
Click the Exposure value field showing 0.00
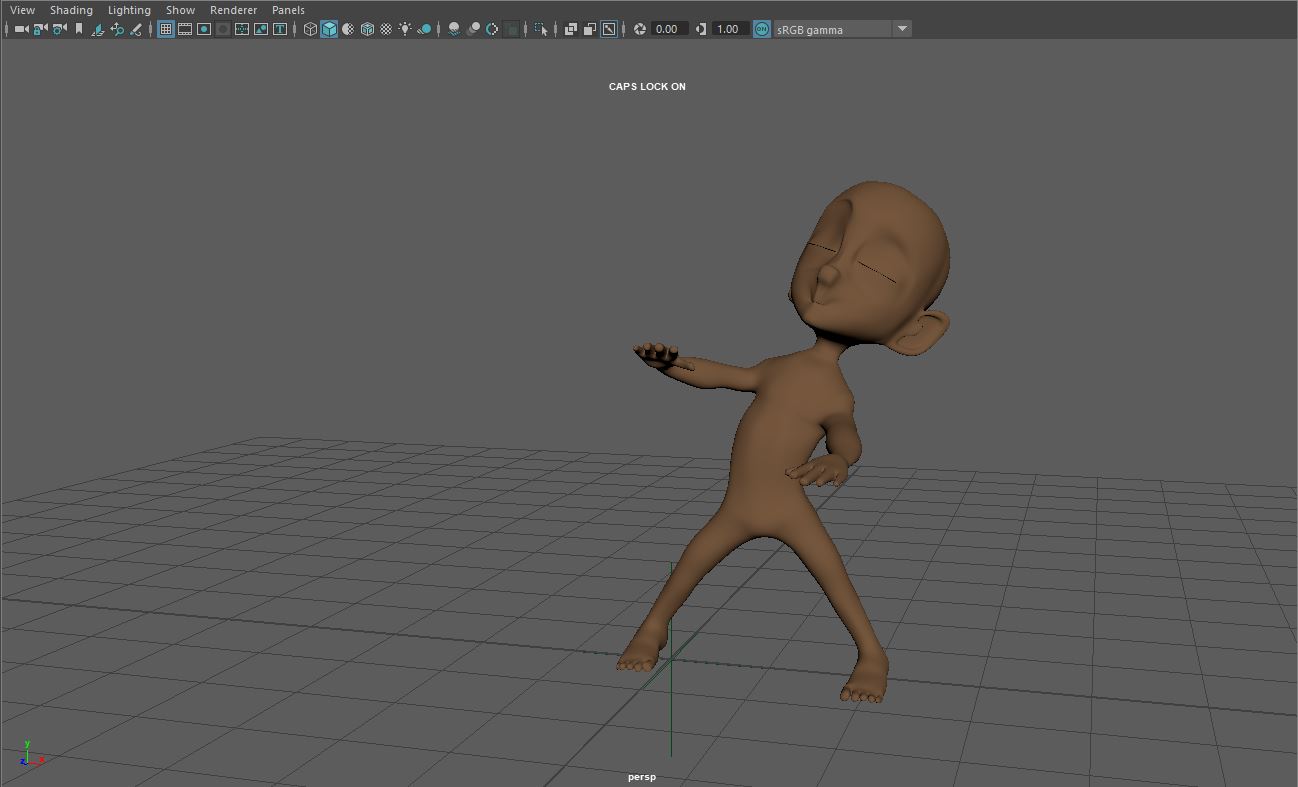669,29
